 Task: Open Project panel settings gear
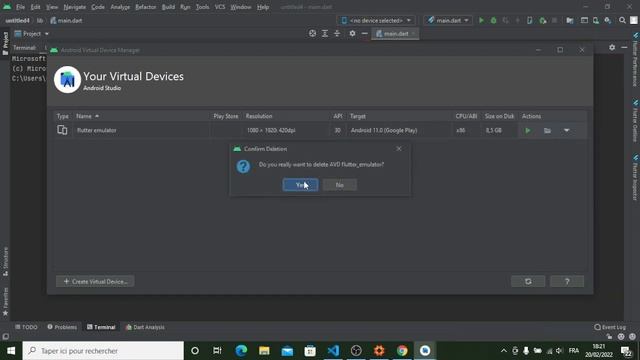pyautogui.click(x=352, y=33)
